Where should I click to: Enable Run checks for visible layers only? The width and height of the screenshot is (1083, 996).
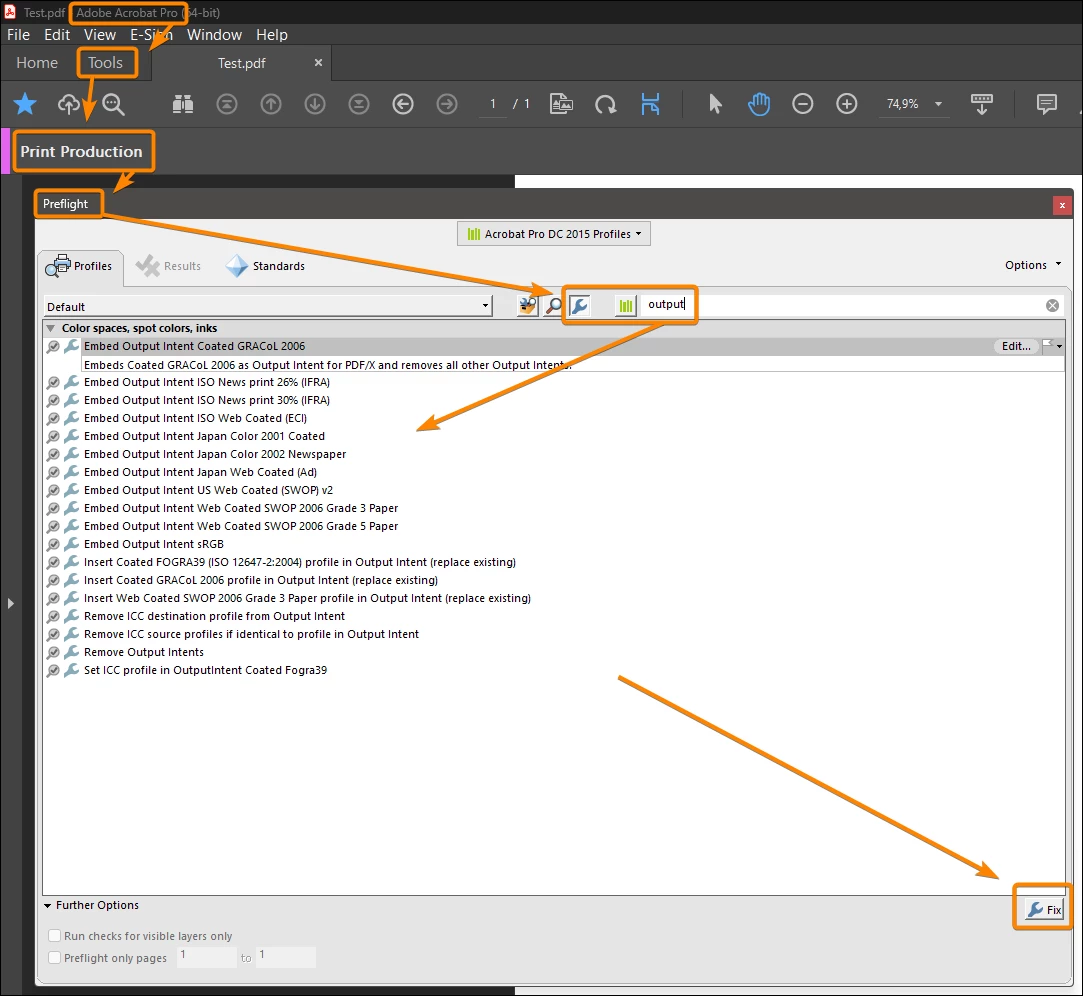point(55,936)
